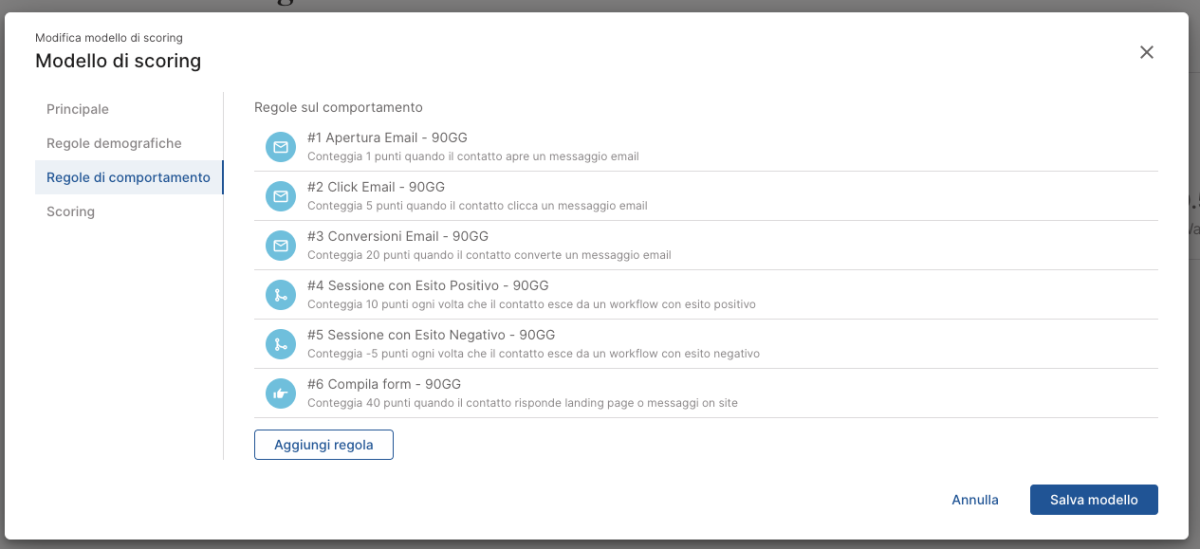Image resolution: width=1200 pixels, height=549 pixels.
Task: Switch to Regole demografiche section
Action: tap(114, 143)
